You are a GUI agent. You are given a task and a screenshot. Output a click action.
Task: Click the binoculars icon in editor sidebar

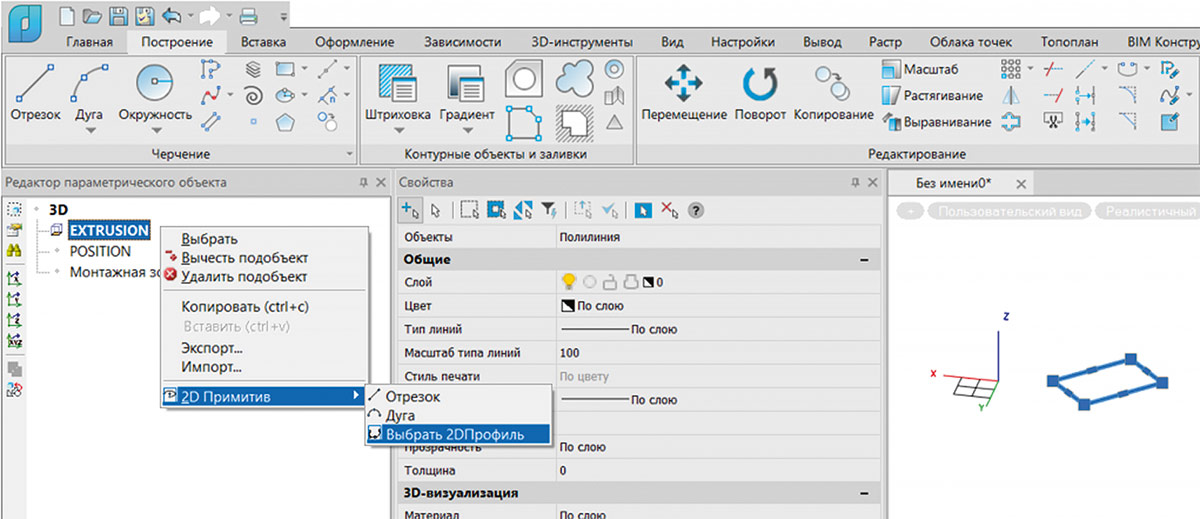pos(15,251)
